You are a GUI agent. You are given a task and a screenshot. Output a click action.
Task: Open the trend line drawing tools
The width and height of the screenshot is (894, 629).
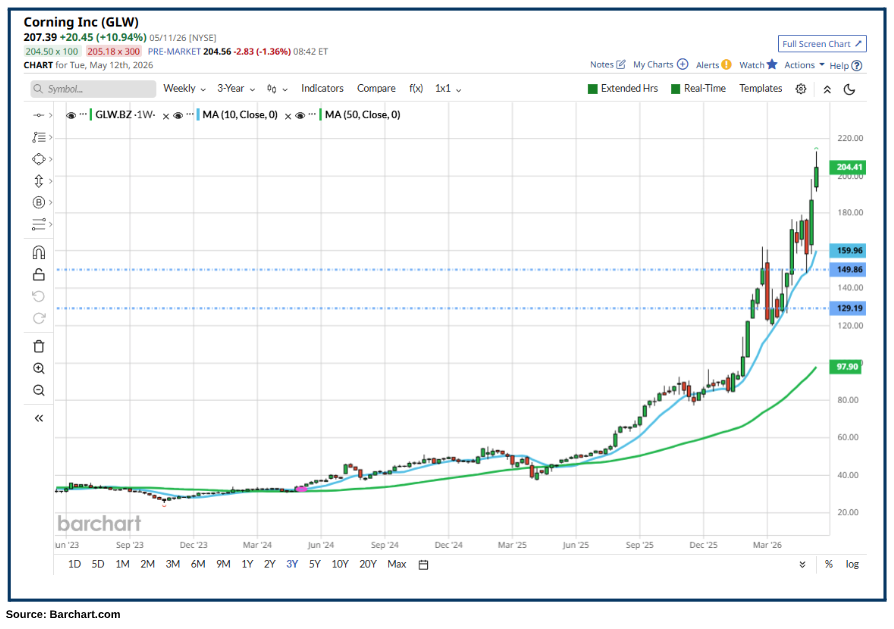pyautogui.click(x=39, y=137)
